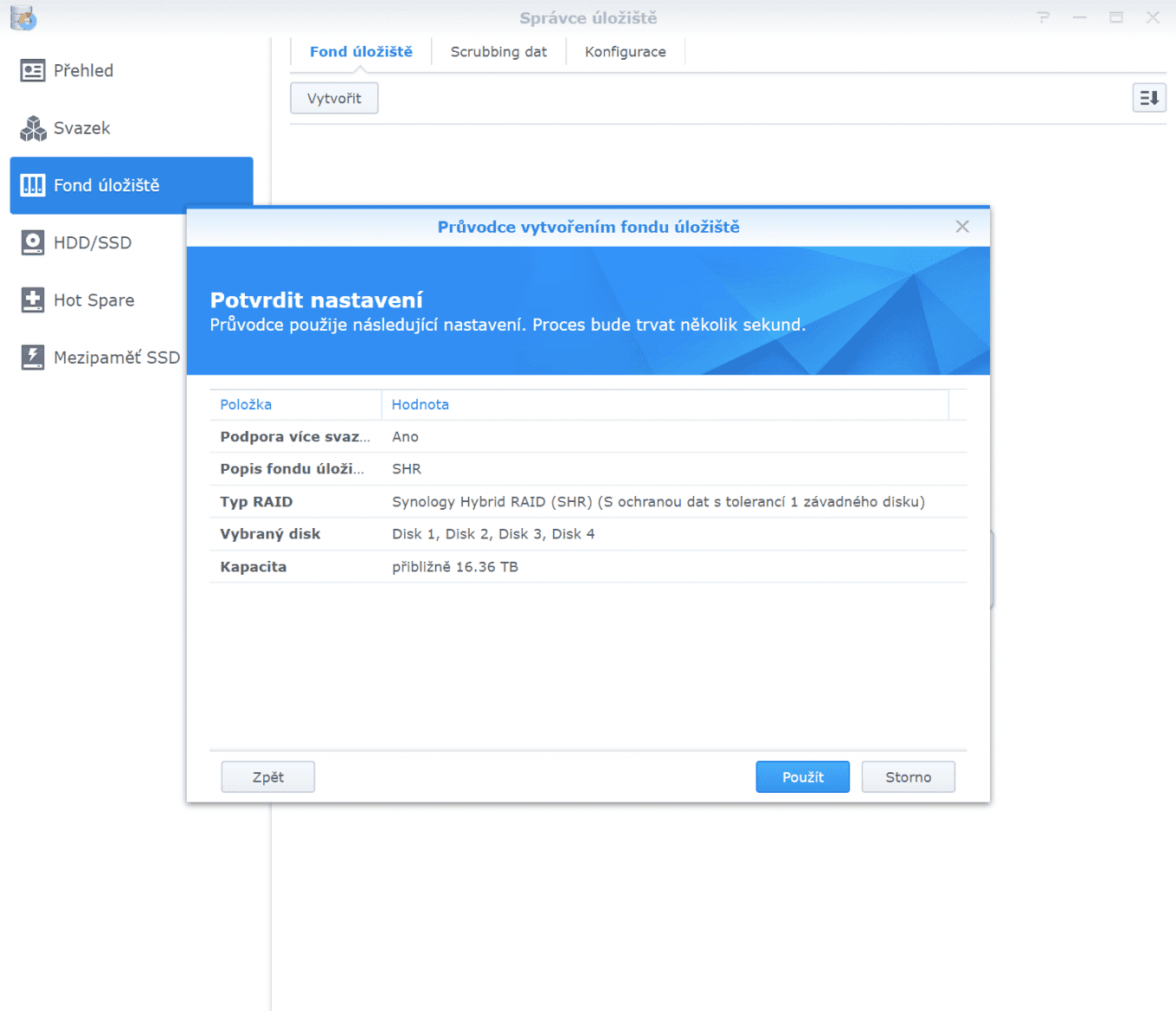Open the Přehled overview icon in sidebar

(33, 71)
